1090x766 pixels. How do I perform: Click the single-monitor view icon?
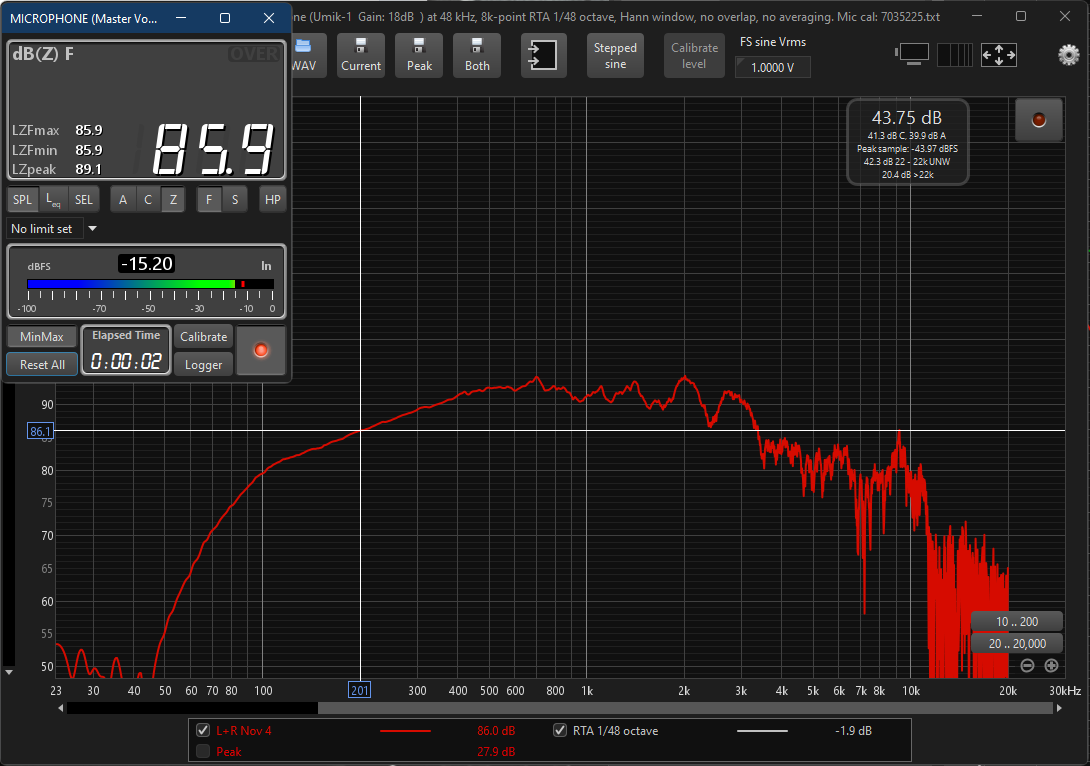913,54
